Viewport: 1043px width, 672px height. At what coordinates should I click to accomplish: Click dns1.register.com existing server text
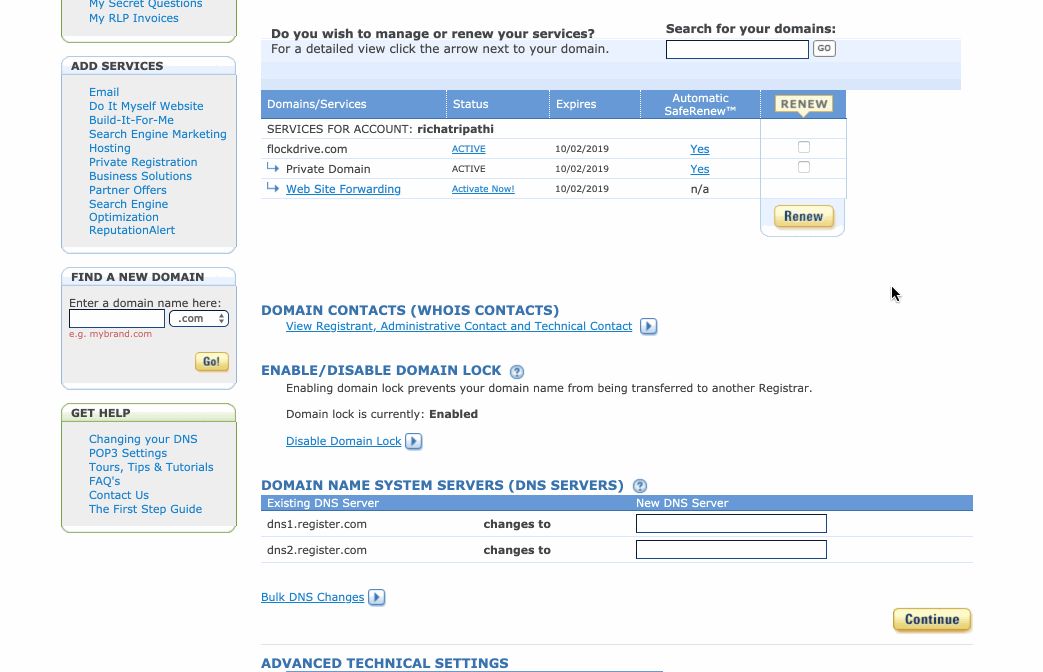(317, 524)
